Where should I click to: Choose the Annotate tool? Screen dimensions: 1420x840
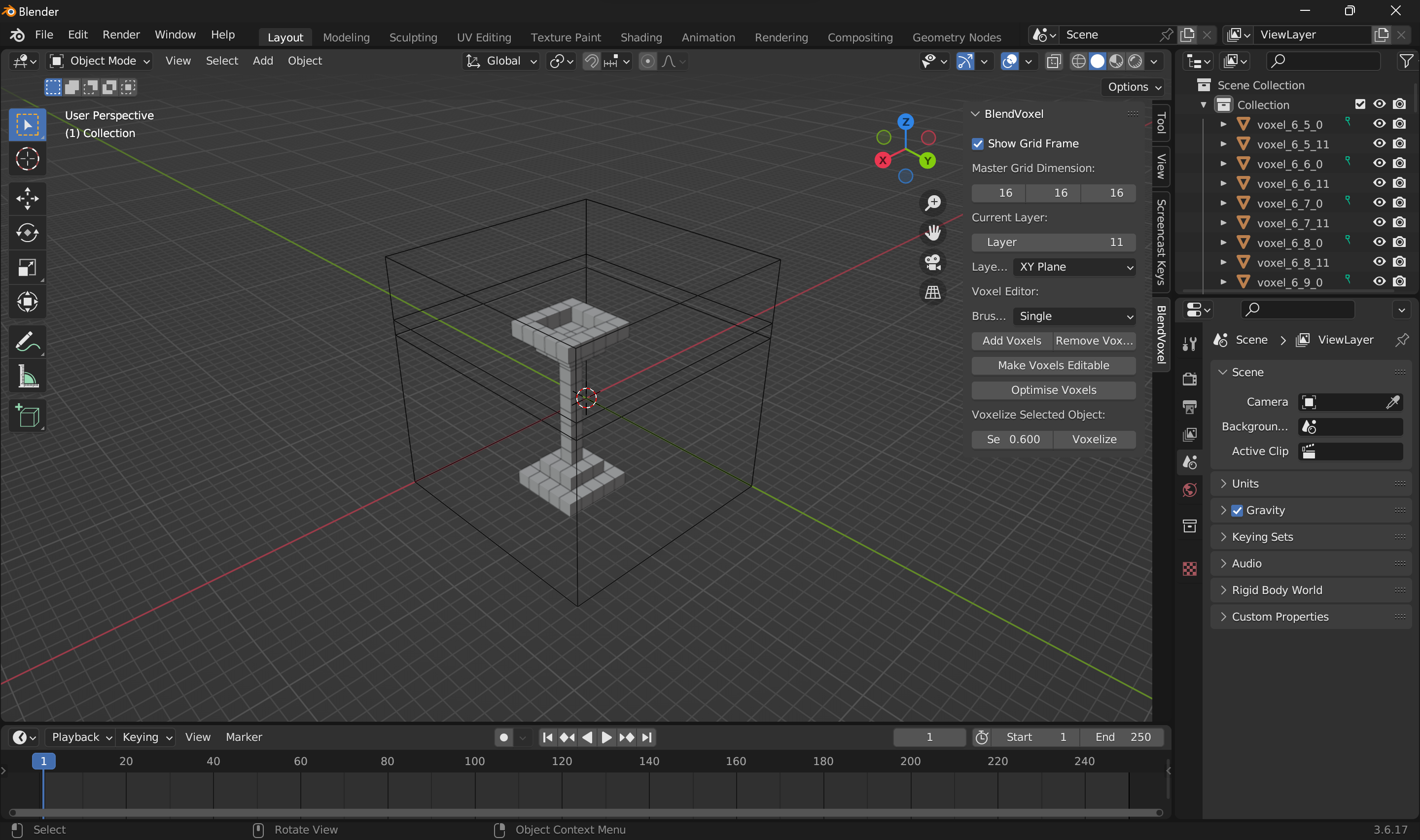(x=27, y=341)
